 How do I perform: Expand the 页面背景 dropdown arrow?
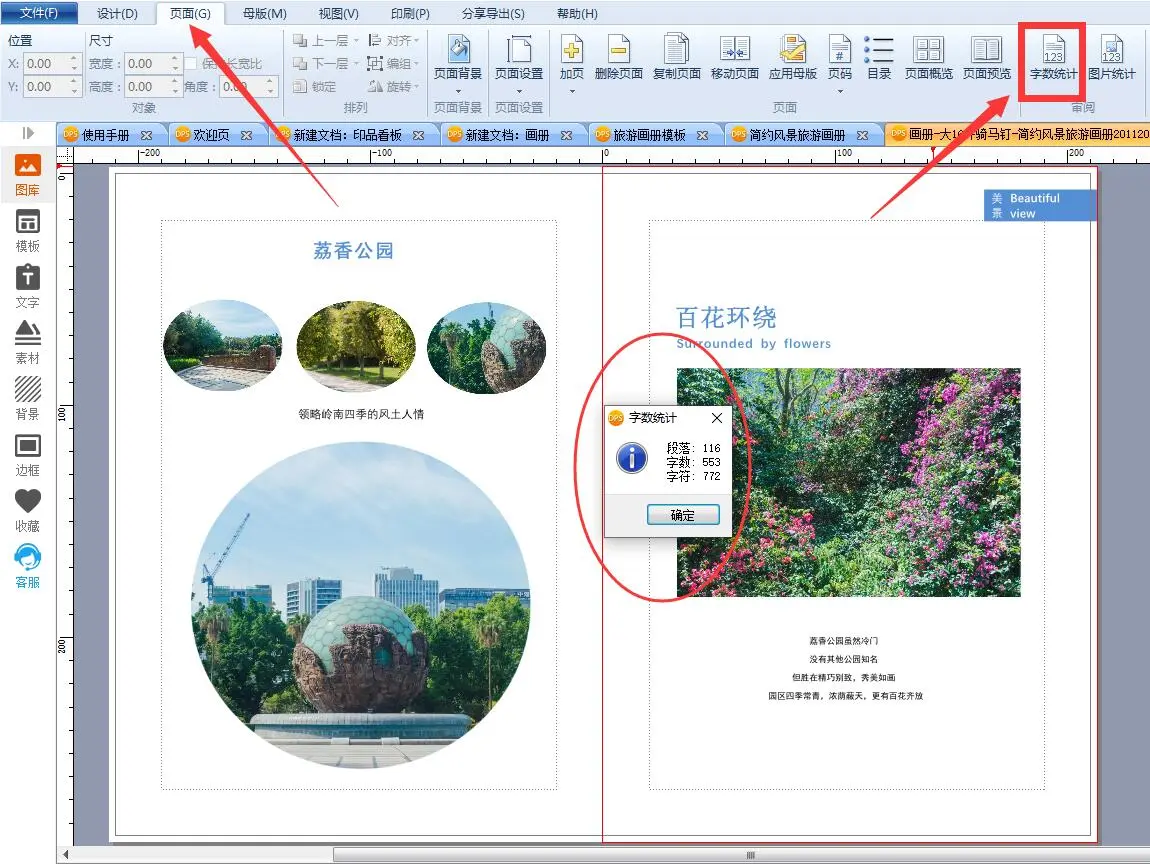(458, 91)
